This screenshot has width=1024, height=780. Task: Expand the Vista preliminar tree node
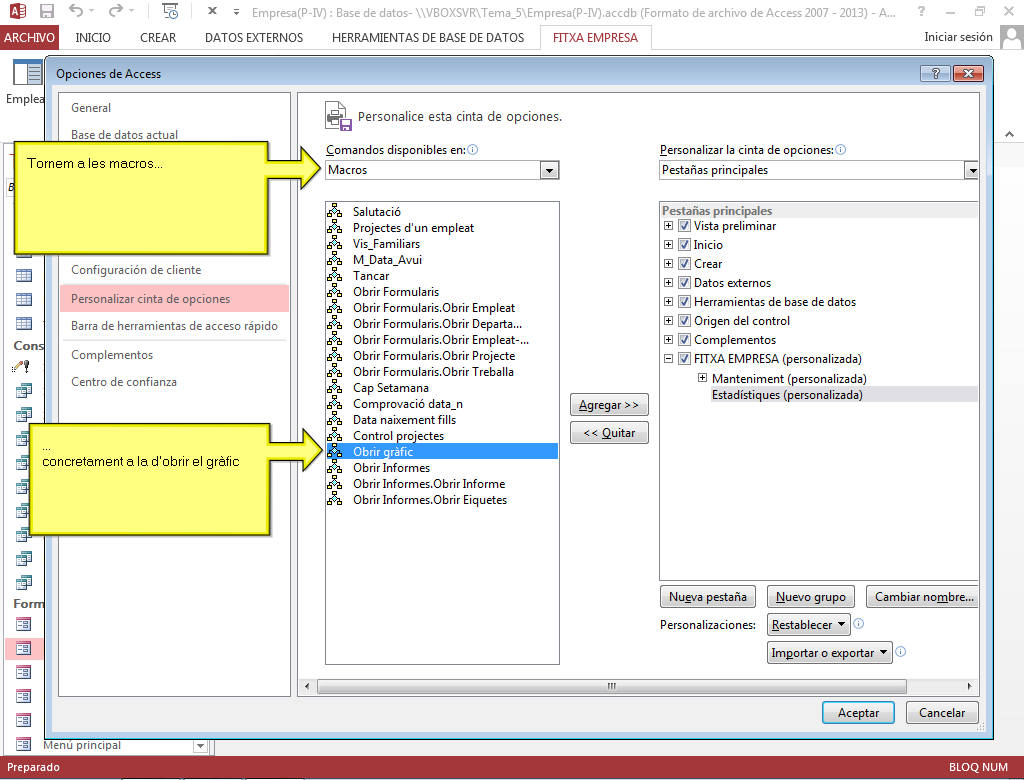click(668, 226)
